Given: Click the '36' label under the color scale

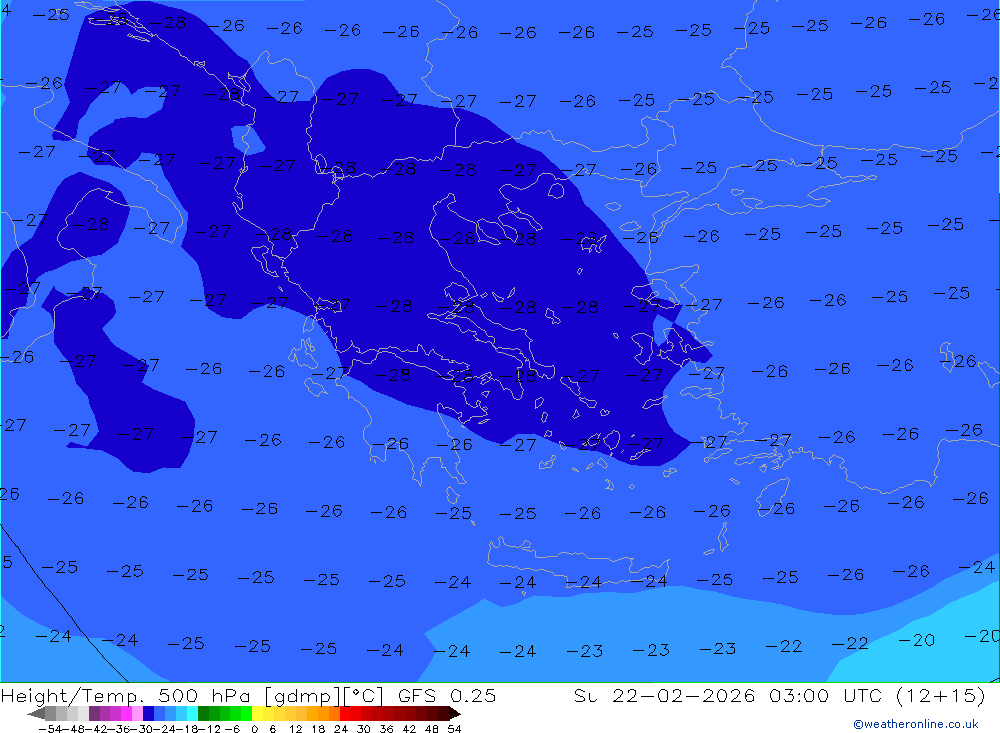Looking at the screenshot, I should click(386, 729).
